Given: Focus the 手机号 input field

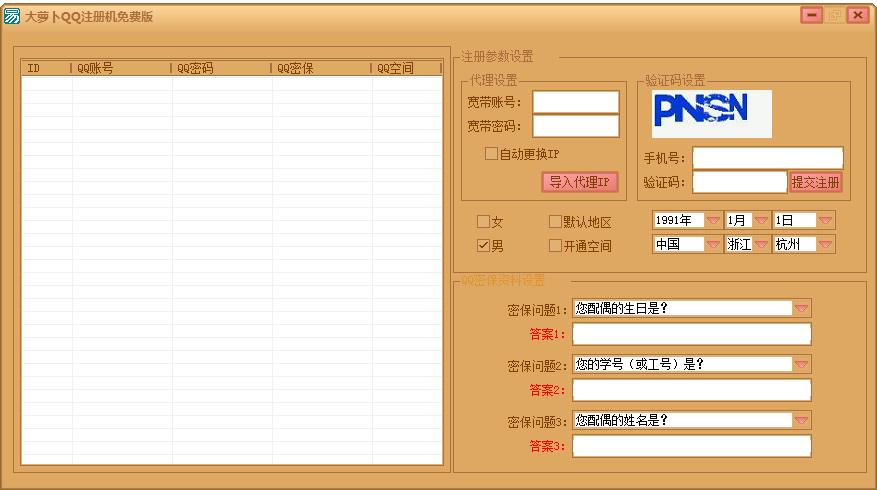Looking at the screenshot, I should [767, 158].
